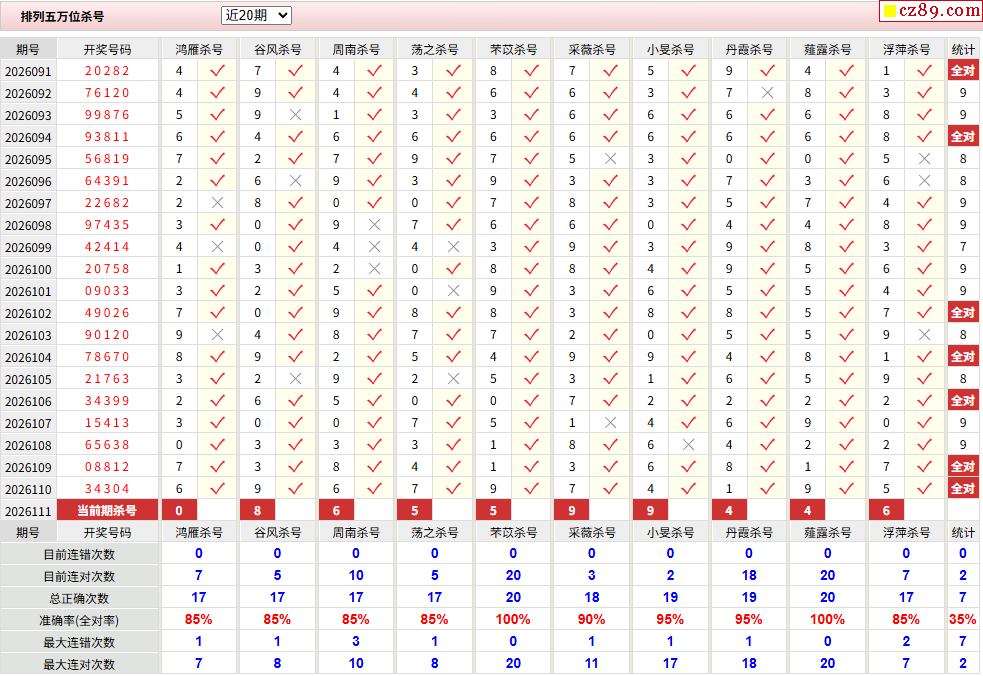983x676 pixels.
Task: Click the top 芣苡杀号 column header
Action: pos(513,50)
